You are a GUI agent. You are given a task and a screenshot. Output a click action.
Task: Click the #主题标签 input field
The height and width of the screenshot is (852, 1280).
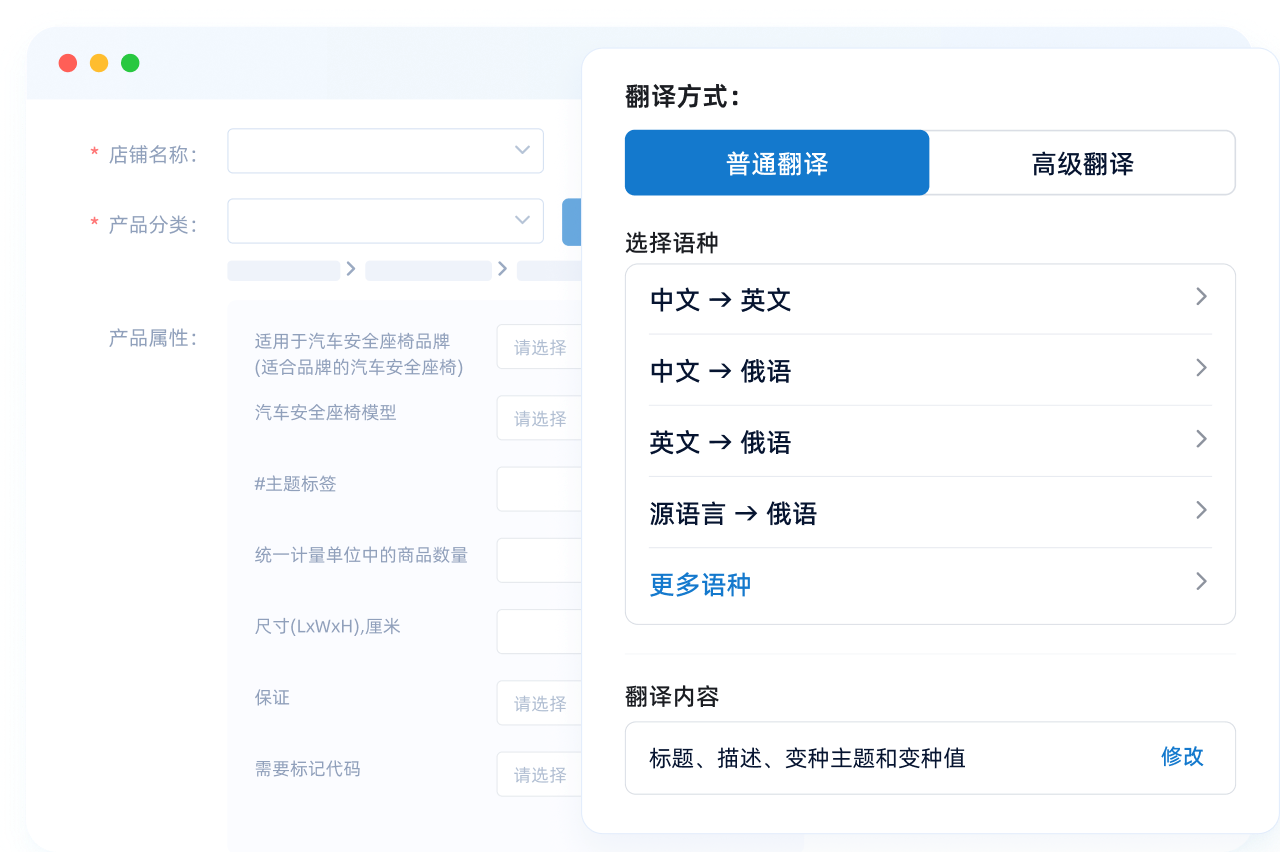(x=539, y=489)
